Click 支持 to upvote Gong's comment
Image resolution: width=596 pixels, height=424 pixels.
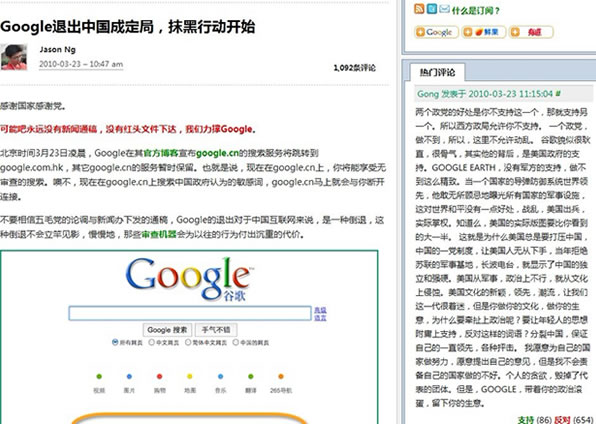click(526, 420)
